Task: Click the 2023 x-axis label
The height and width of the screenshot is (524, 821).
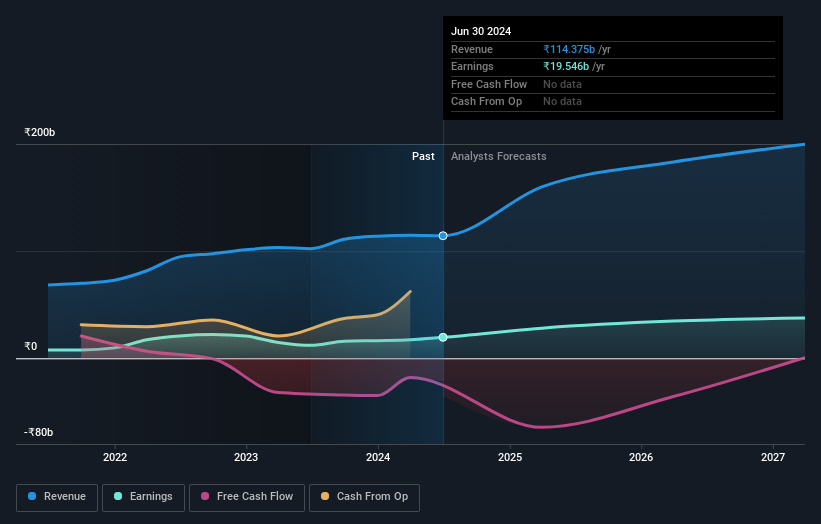Action: click(x=246, y=458)
